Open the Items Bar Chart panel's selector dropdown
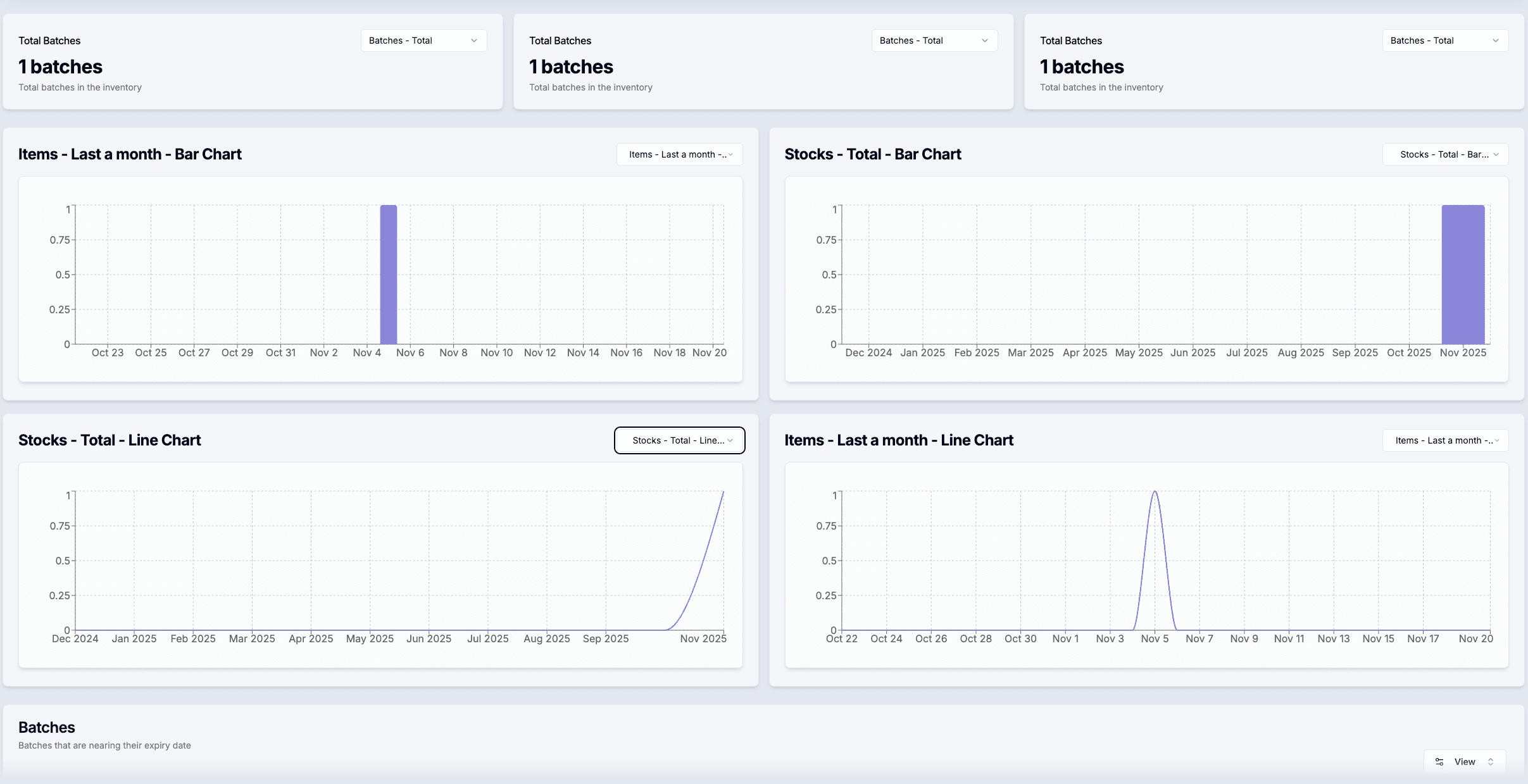 click(x=679, y=154)
